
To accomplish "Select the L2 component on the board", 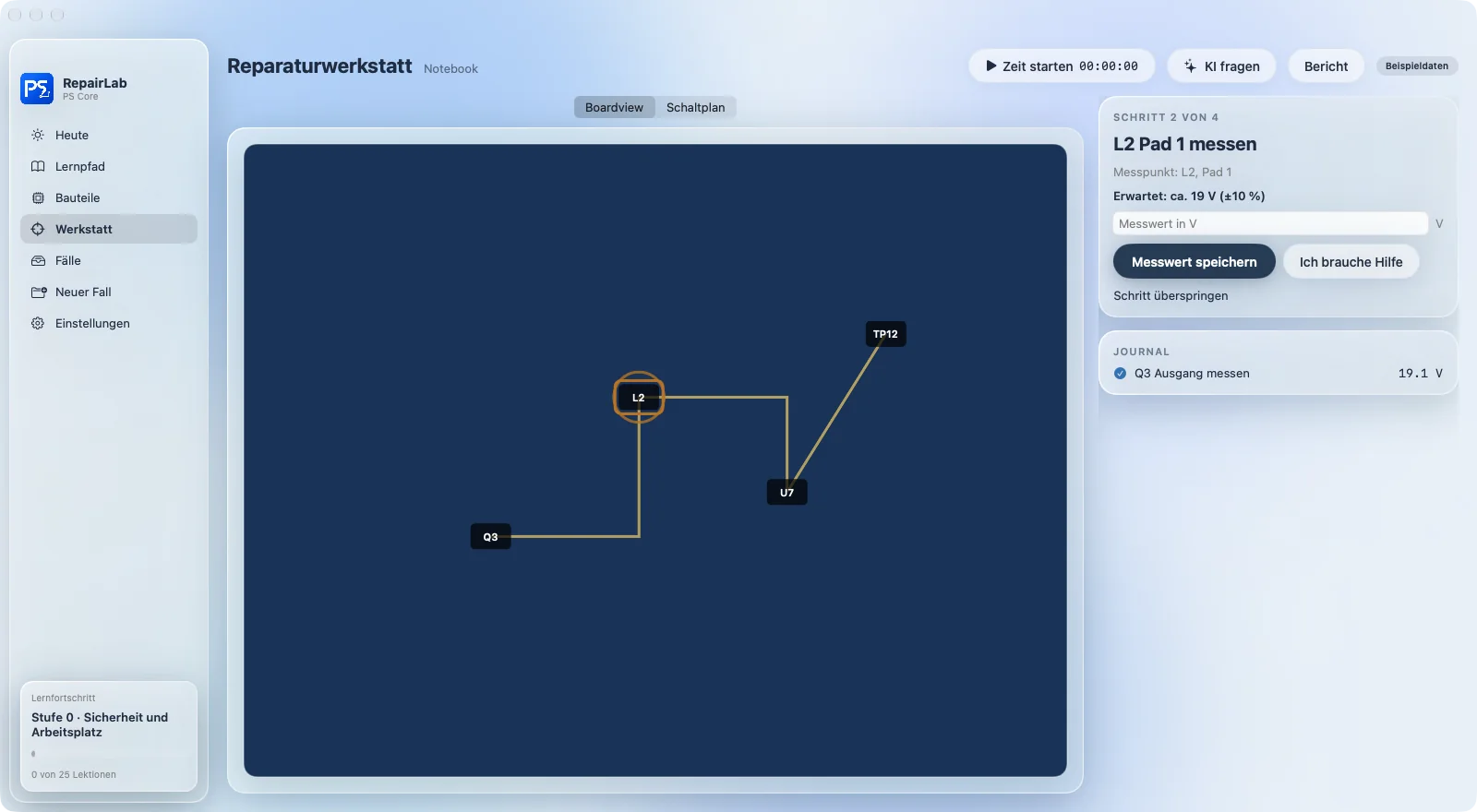I will point(639,398).
